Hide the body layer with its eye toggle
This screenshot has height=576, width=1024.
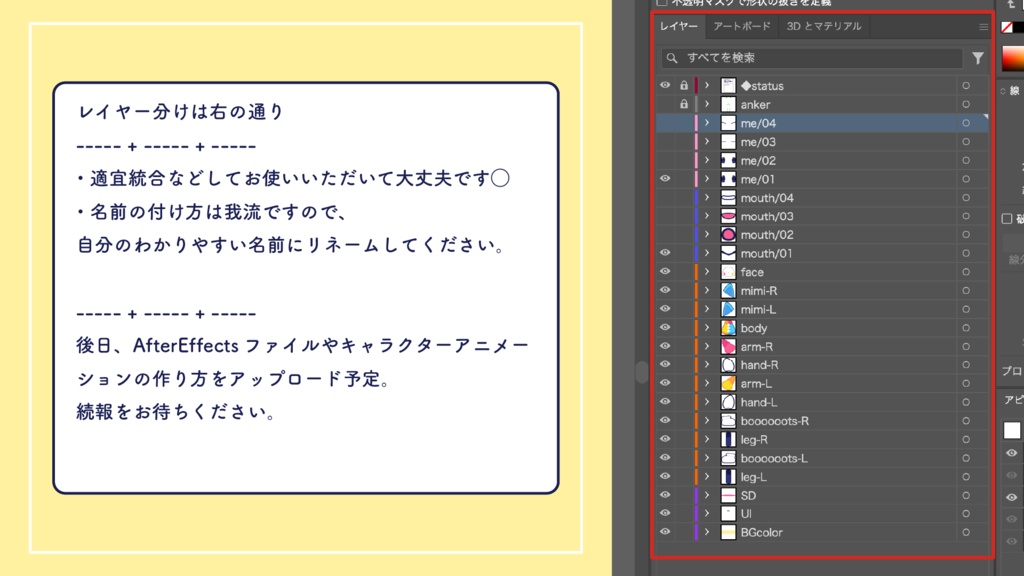coord(664,327)
